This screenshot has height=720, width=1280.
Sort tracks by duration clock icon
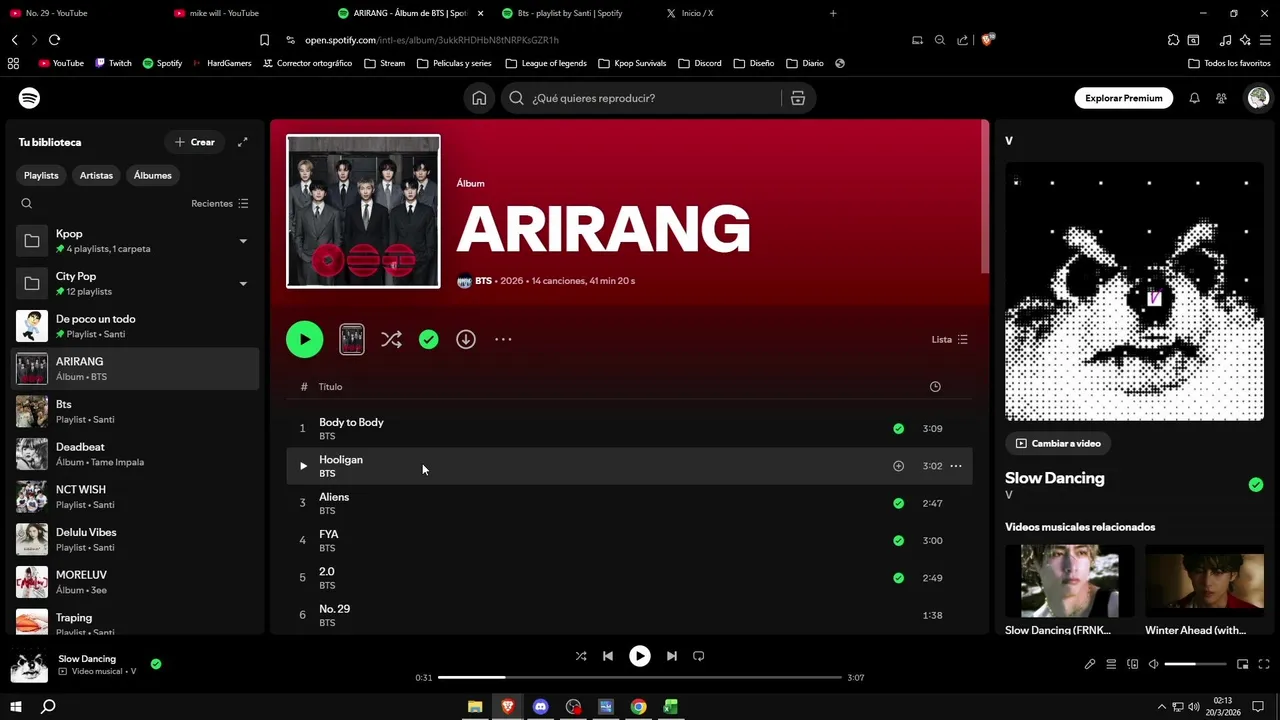(935, 387)
